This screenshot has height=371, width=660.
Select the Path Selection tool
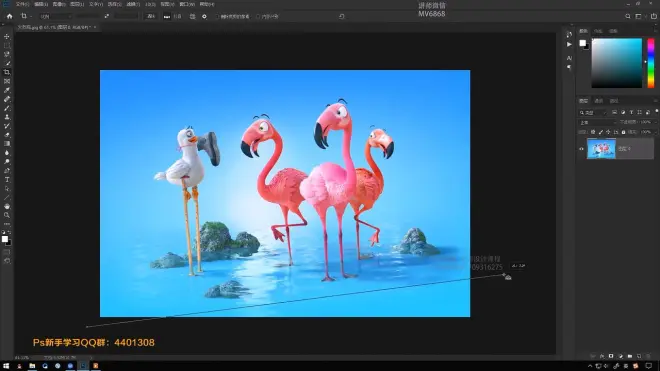coord(7,189)
